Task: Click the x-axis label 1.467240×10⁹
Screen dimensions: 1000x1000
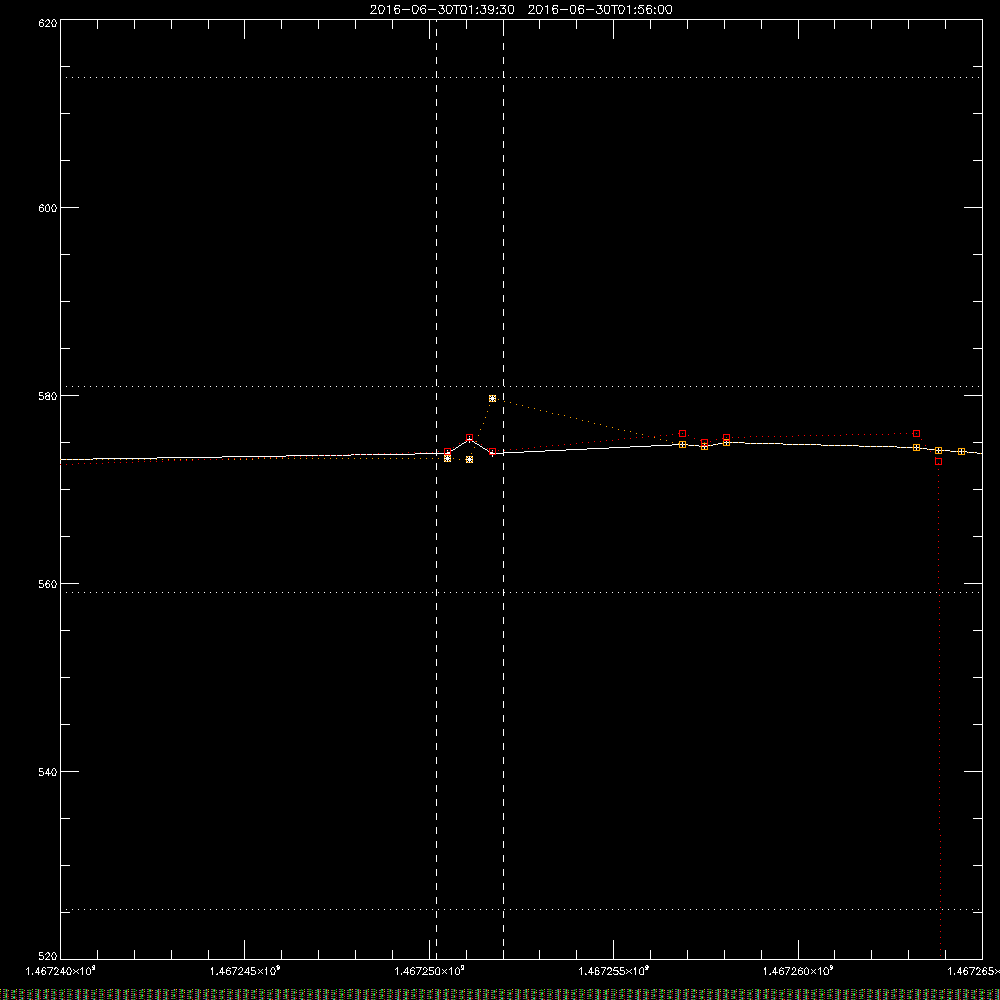Action: 61,971
